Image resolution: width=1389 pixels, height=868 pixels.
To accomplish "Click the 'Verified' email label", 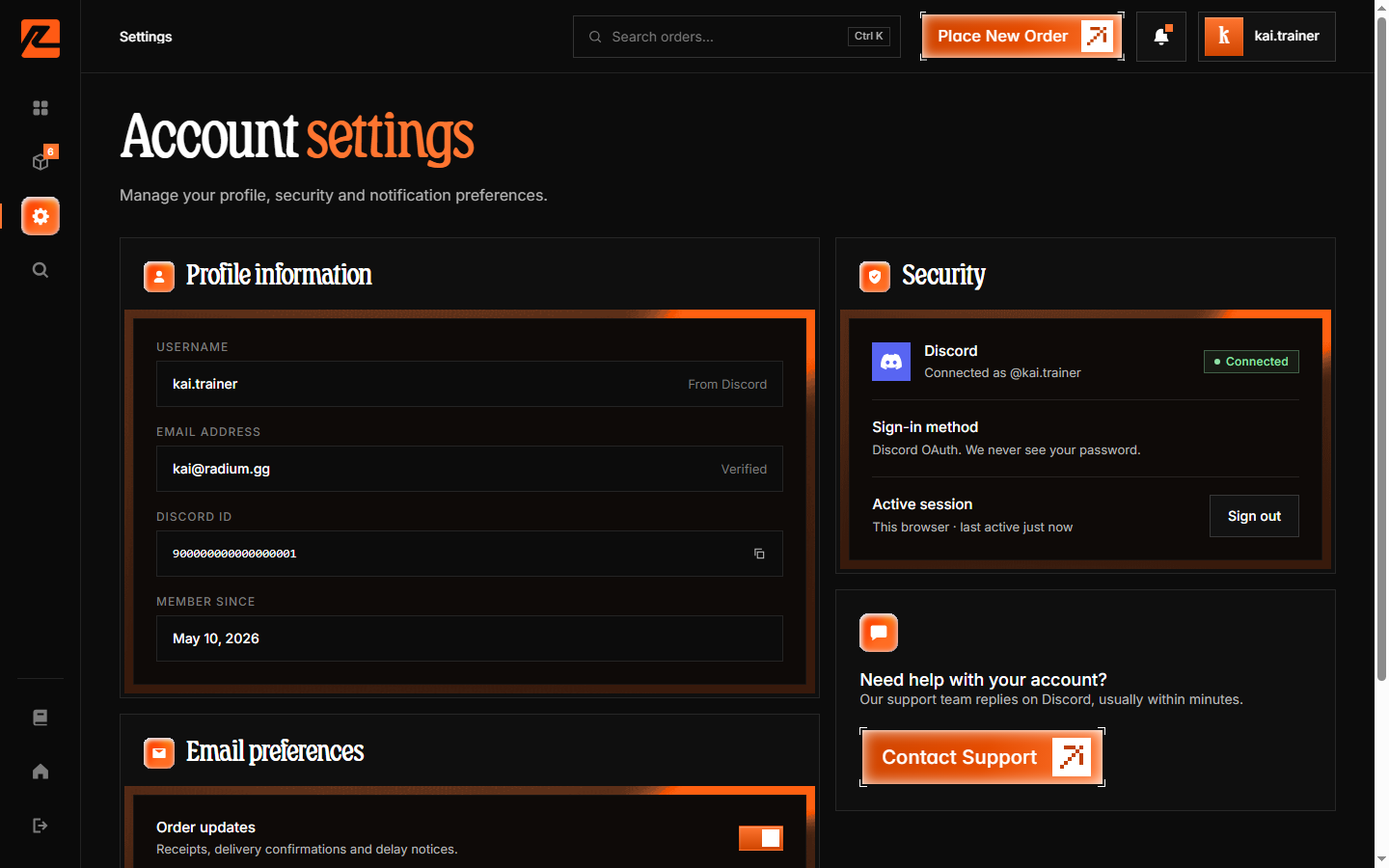I will 744,469.
